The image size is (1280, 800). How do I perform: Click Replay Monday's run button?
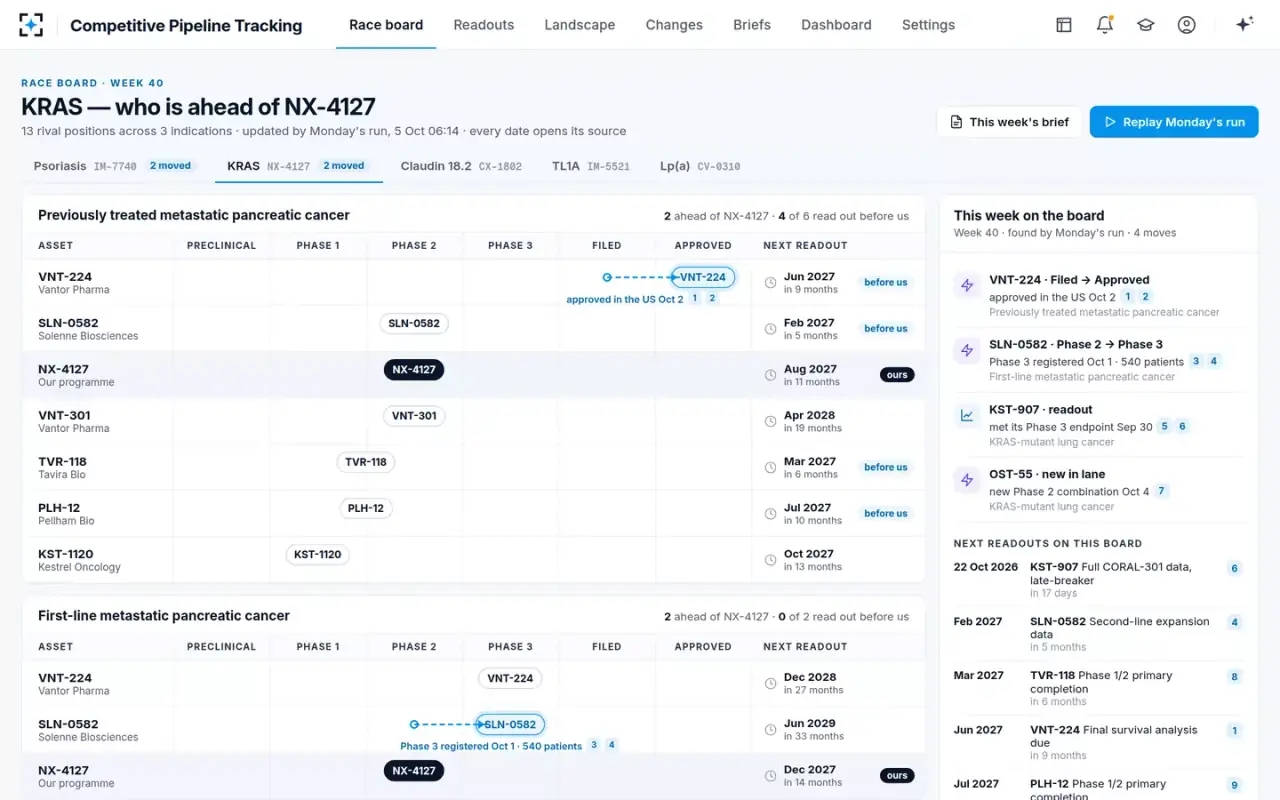point(1174,122)
